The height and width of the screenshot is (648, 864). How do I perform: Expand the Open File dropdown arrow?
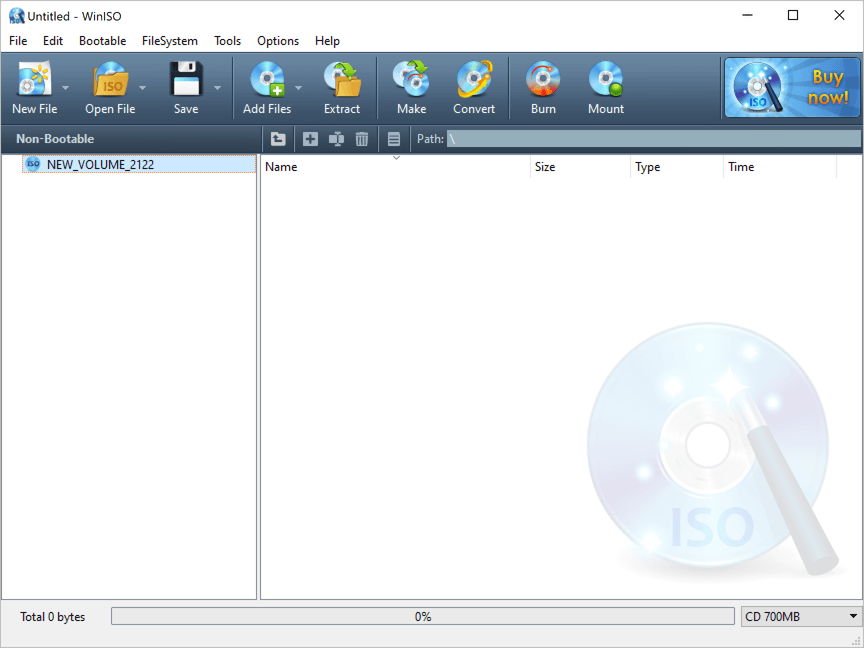tap(142, 87)
